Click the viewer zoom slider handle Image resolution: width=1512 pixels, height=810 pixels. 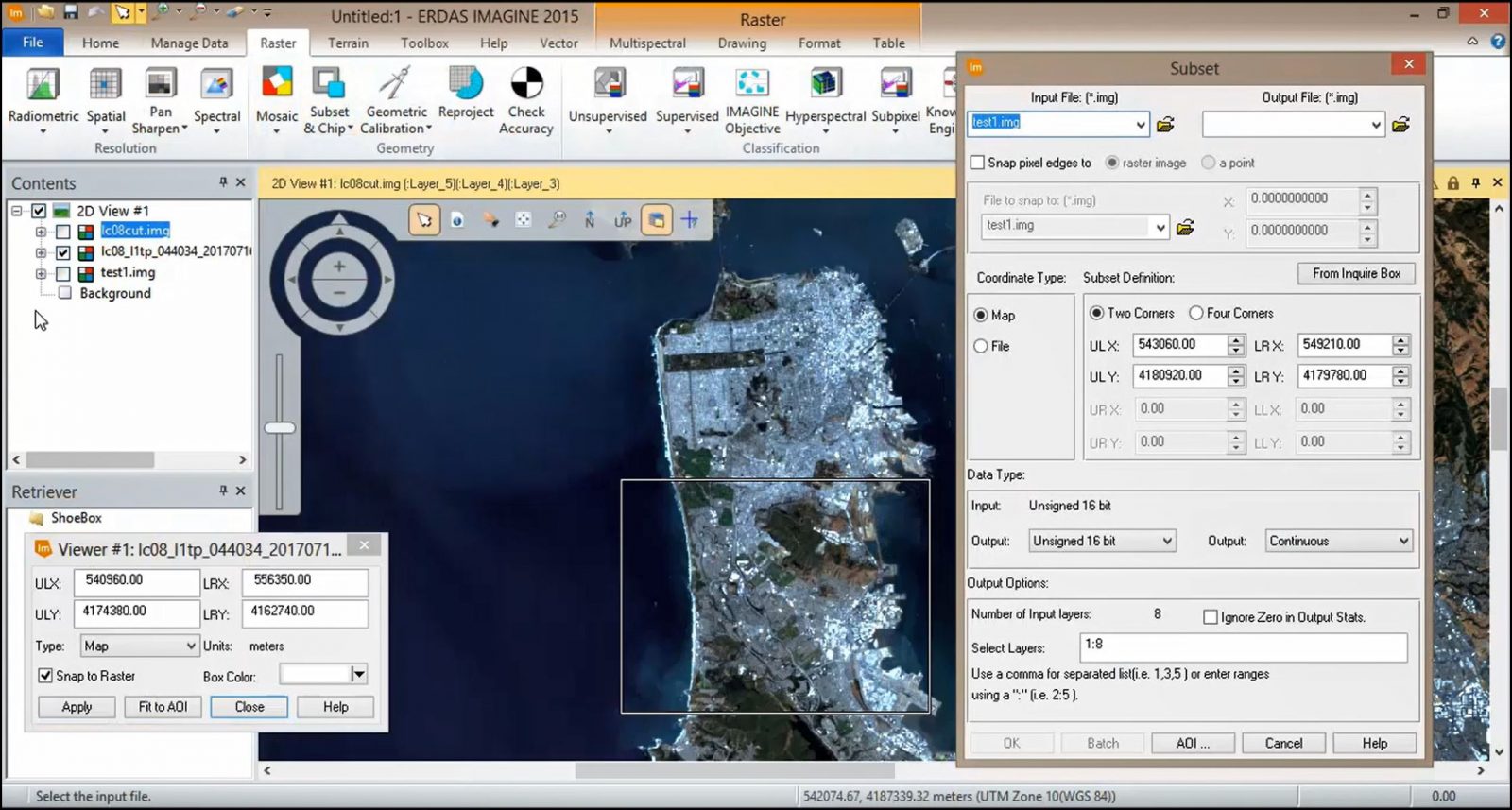click(280, 428)
